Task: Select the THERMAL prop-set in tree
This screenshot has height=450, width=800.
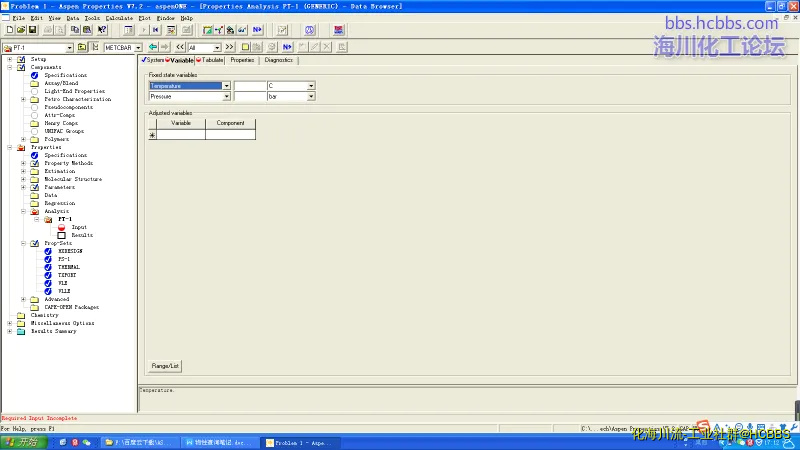Action: (69, 267)
